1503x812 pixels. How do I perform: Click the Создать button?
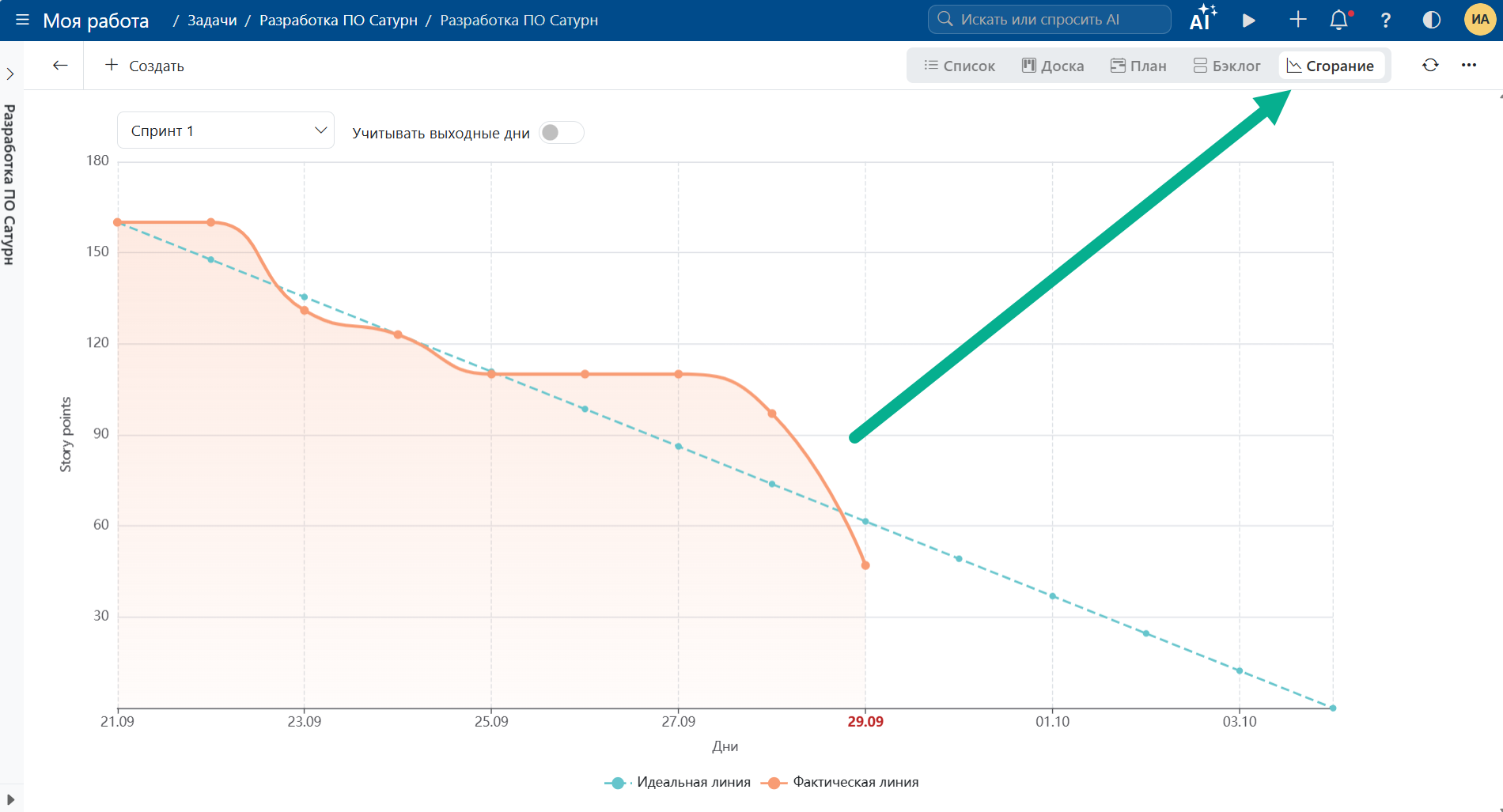click(x=145, y=66)
